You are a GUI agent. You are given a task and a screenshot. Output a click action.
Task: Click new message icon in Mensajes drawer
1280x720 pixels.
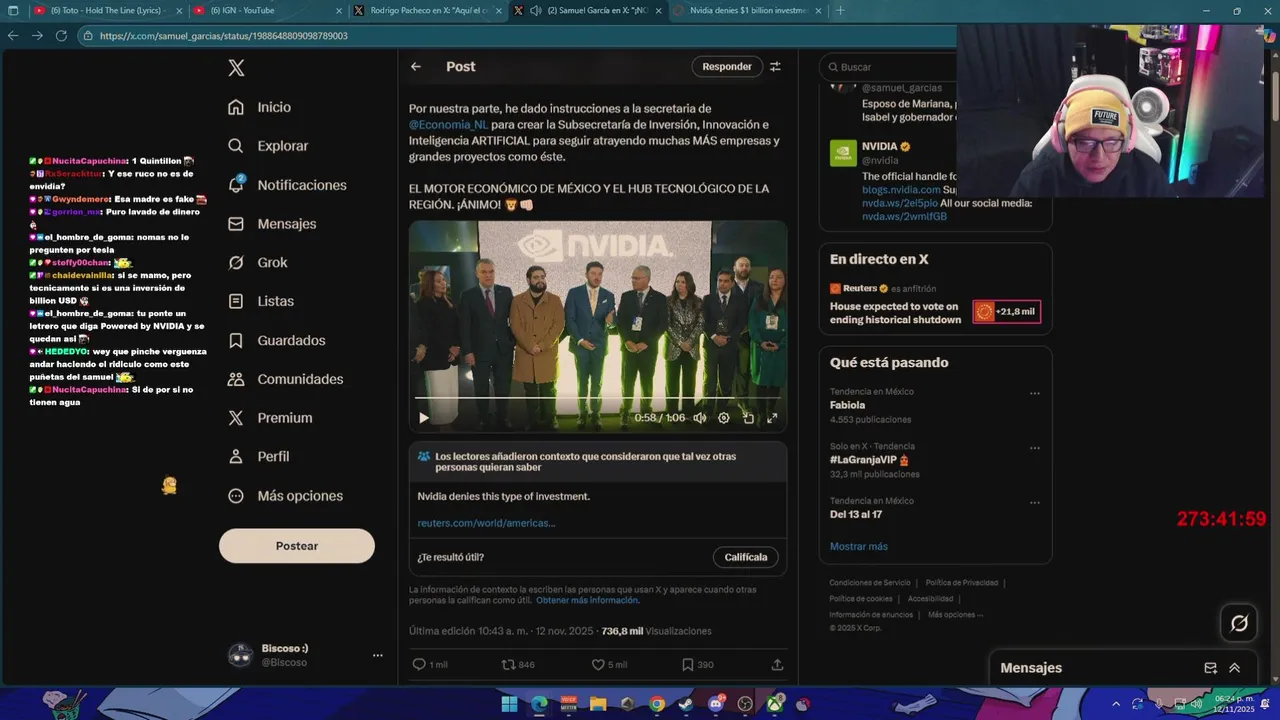pyautogui.click(x=1210, y=668)
